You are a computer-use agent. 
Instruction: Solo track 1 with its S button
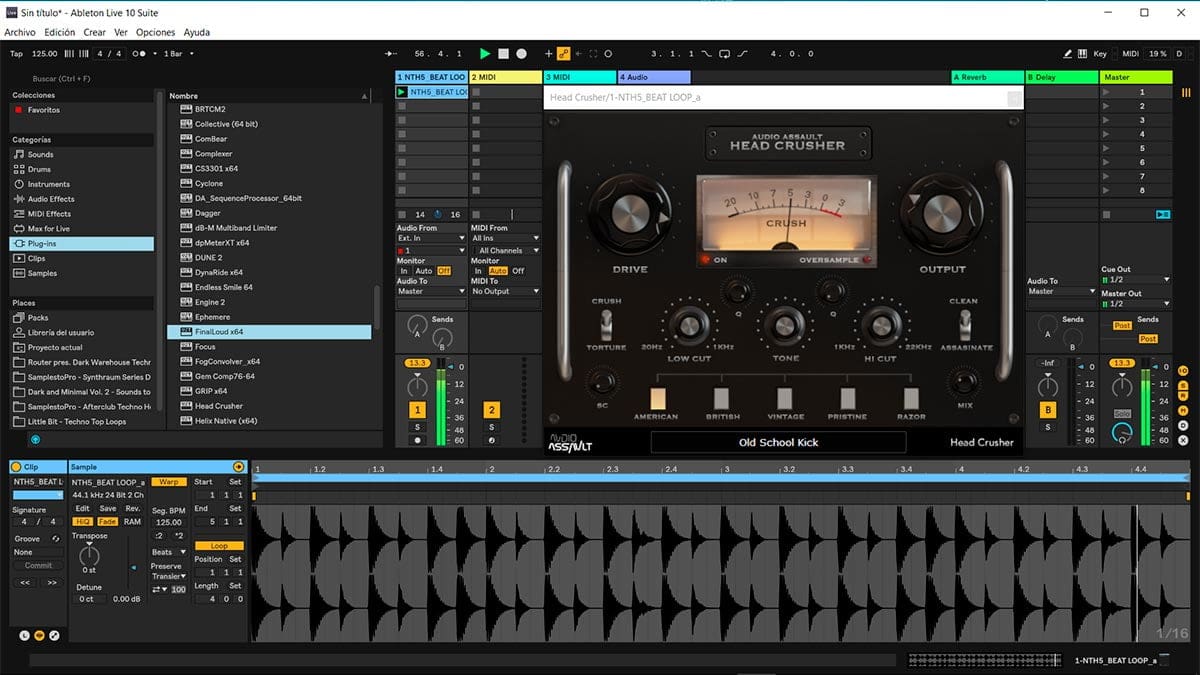pyautogui.click(x=418, y=427)
